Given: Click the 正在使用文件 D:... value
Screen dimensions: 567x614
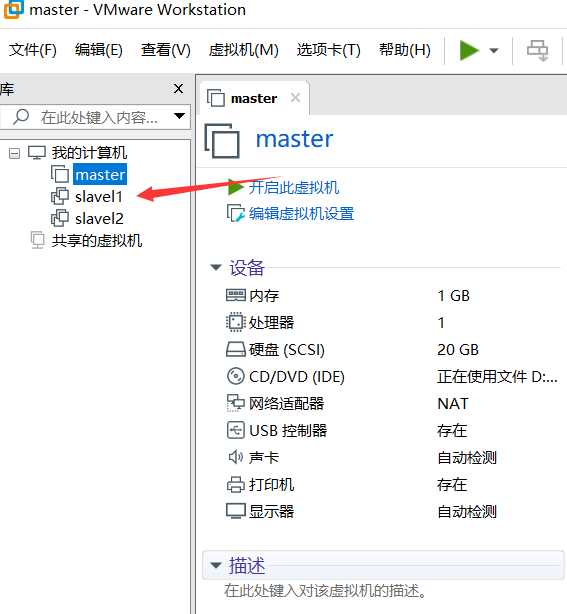Looking at the screenshot, I should pos(497,377).
